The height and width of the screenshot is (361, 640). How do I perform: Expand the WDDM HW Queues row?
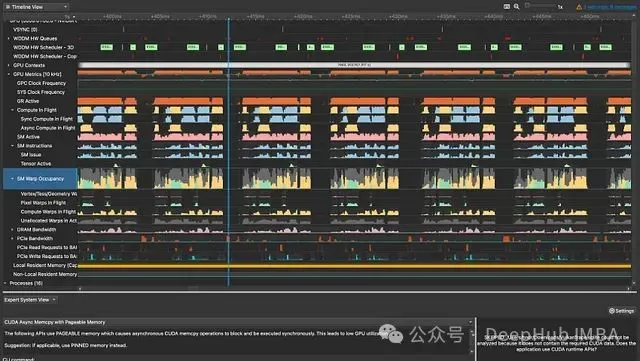pos(9,38)
